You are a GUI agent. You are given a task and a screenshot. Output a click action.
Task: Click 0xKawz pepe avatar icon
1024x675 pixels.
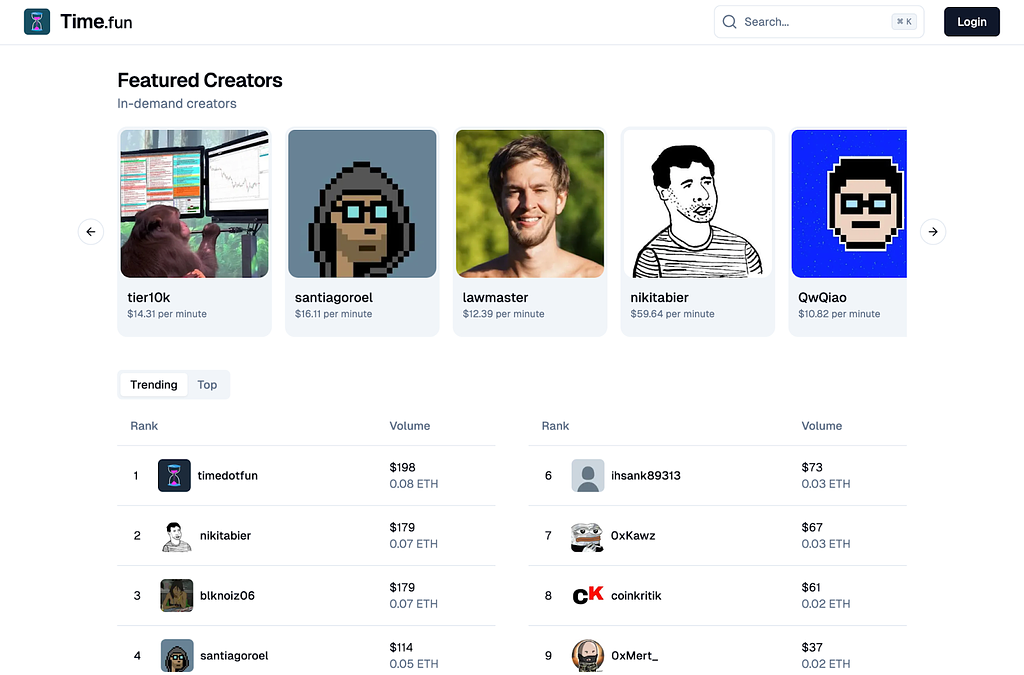click(587, 536)
